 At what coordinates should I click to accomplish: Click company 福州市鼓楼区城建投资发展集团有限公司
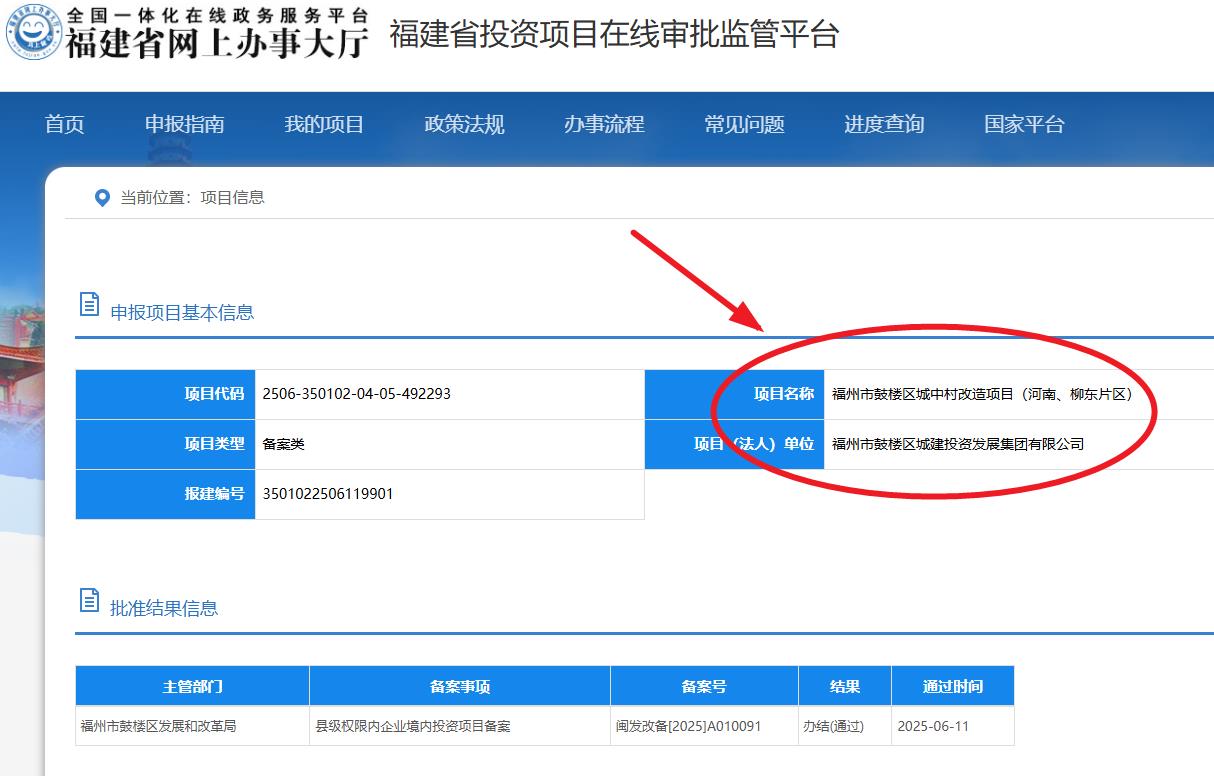[958, 444]
